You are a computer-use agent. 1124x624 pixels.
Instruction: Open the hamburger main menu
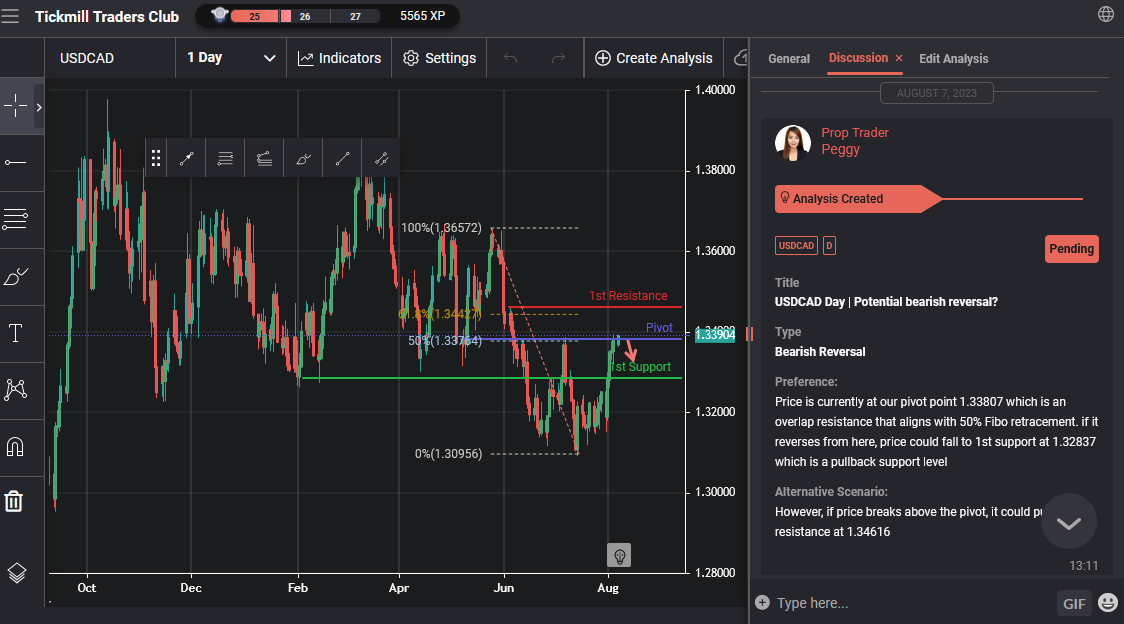(10, 16)
